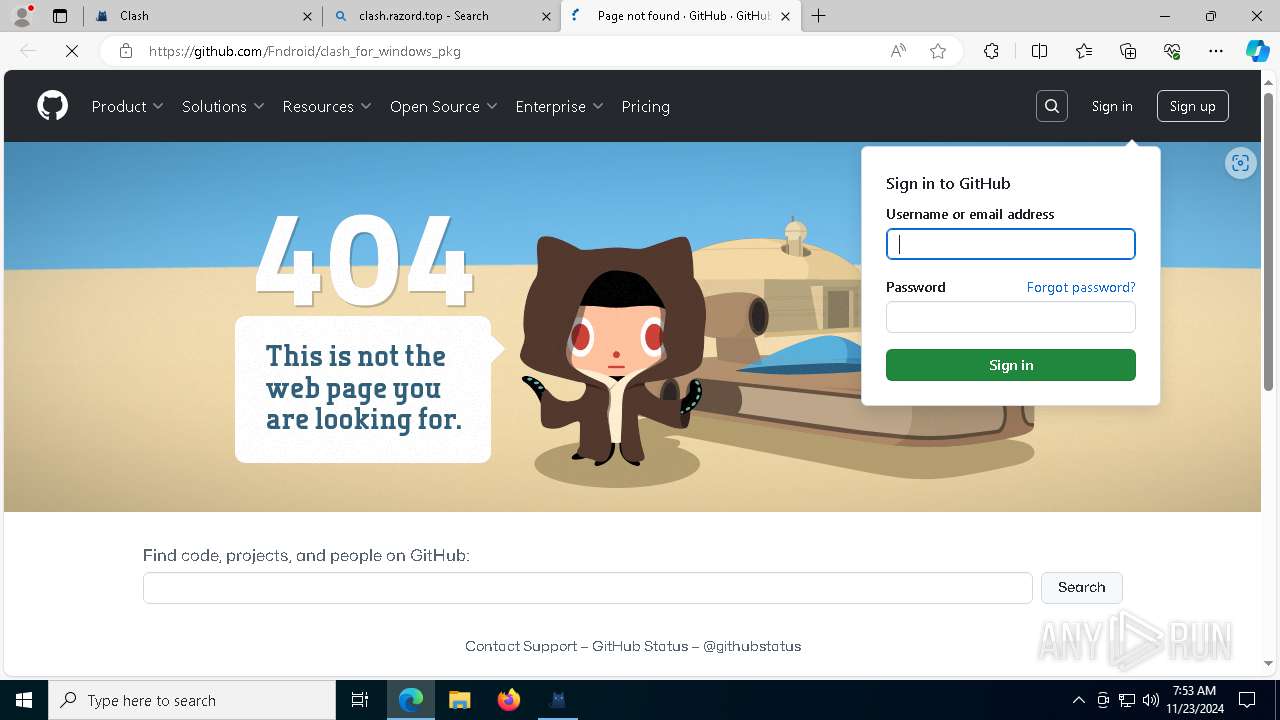Open the Contact Support link
Viewport: 1280px width, 720px height.
coord(521,646)
